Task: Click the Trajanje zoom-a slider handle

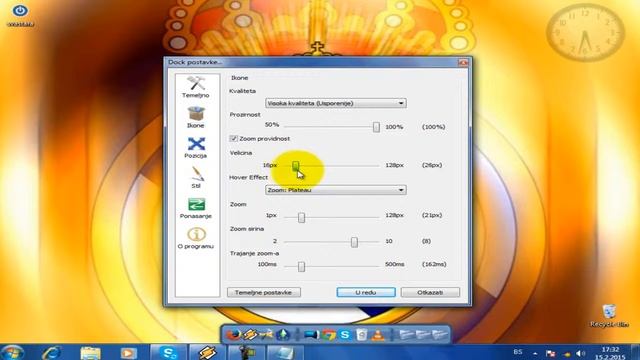Action: [301, 267]
